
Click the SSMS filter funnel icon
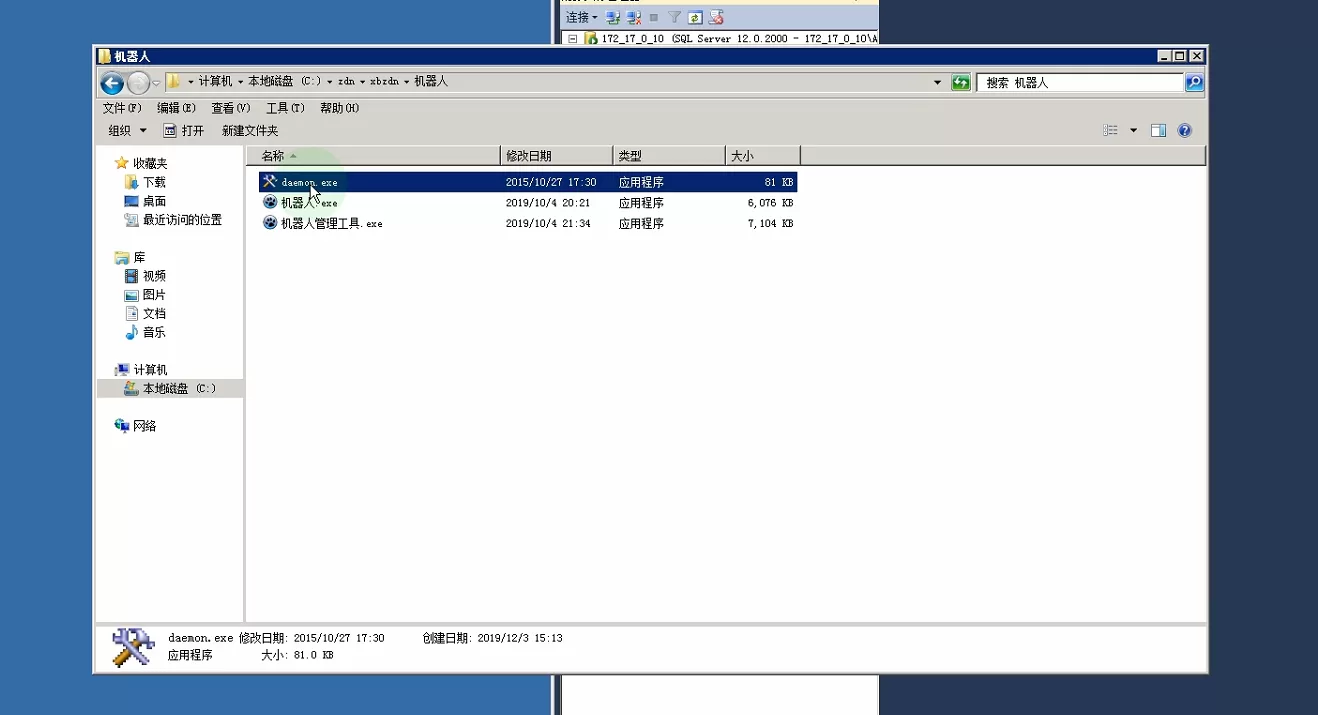[674, 17]
